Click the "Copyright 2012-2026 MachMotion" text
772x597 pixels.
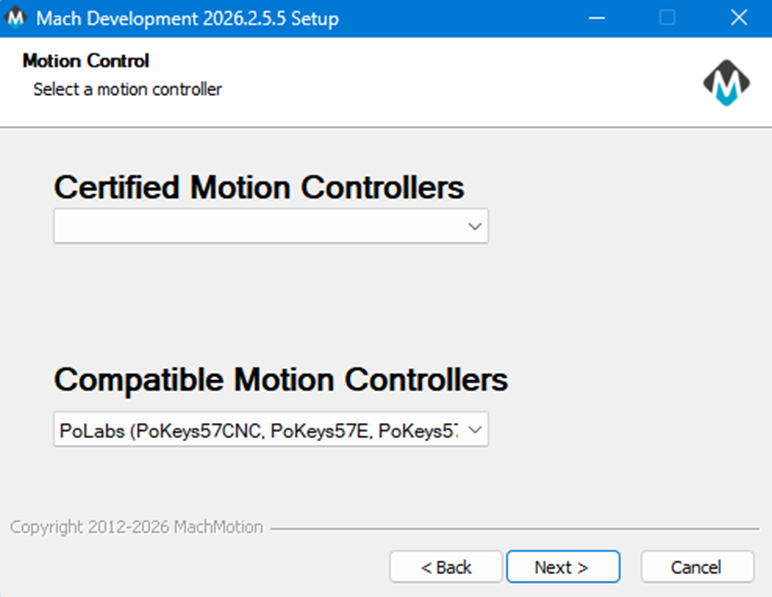(136, 527)
